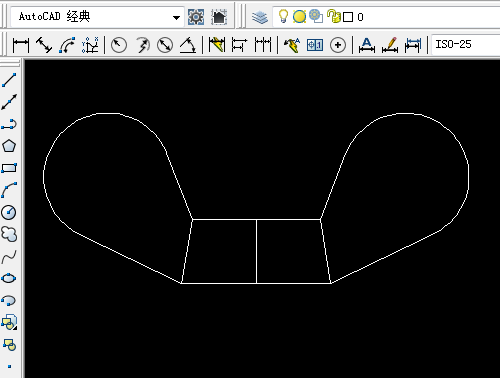The height and width of the screenshot is (378, 500).
Task: Activate the Arc draw tool
Action: 9,190
